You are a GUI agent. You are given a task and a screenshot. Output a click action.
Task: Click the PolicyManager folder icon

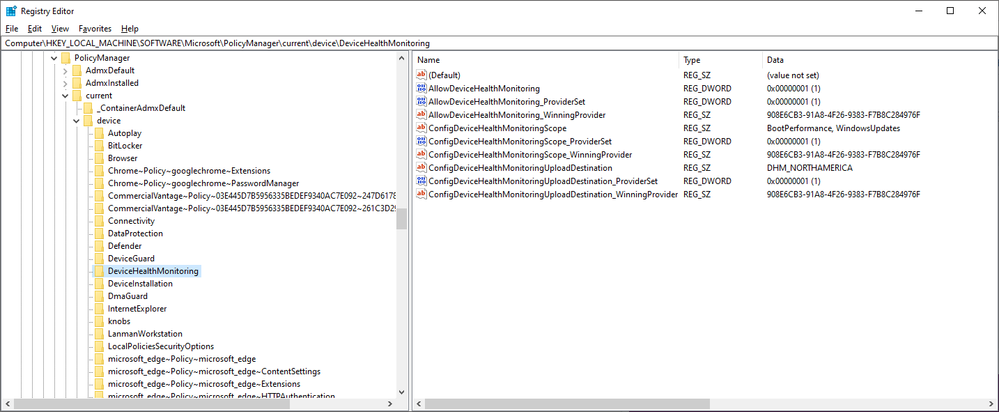coord(65,58)
